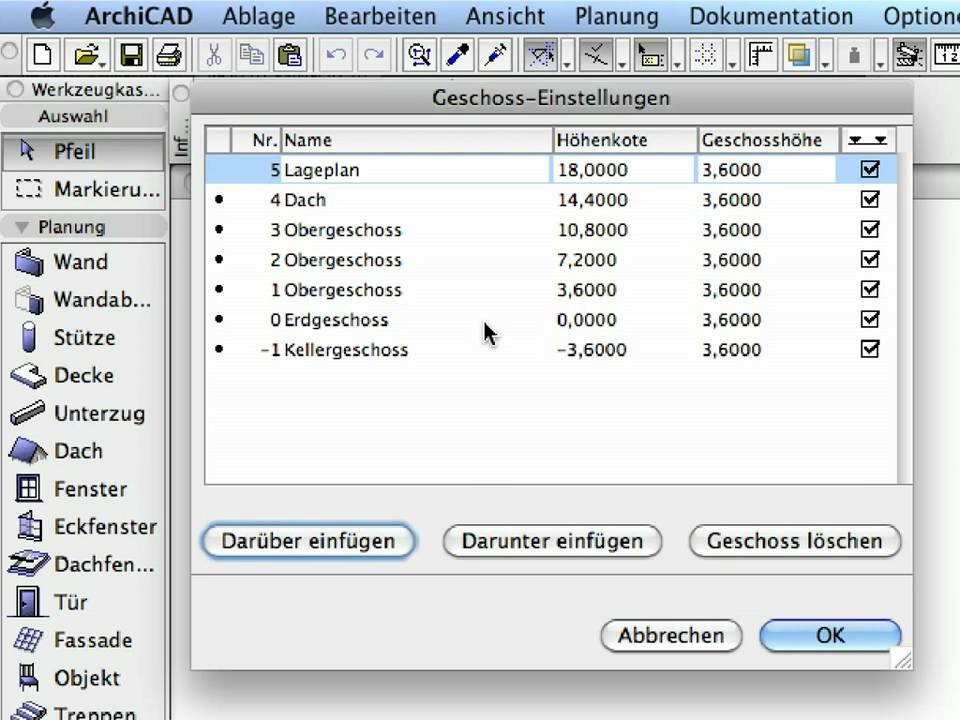
Task: Open dropdown arrow beside Open file icon
Action: click(x=102, y=65)
